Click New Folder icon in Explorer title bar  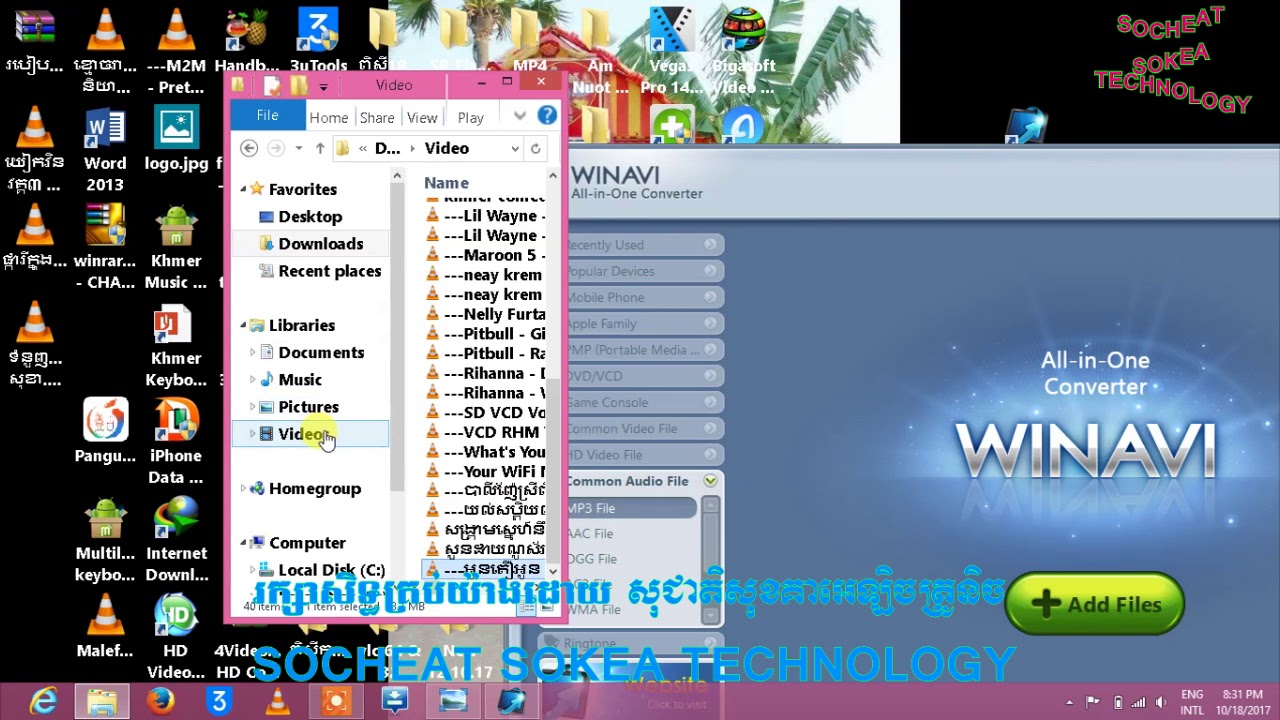pyautogui.click(x=298, y=86)
